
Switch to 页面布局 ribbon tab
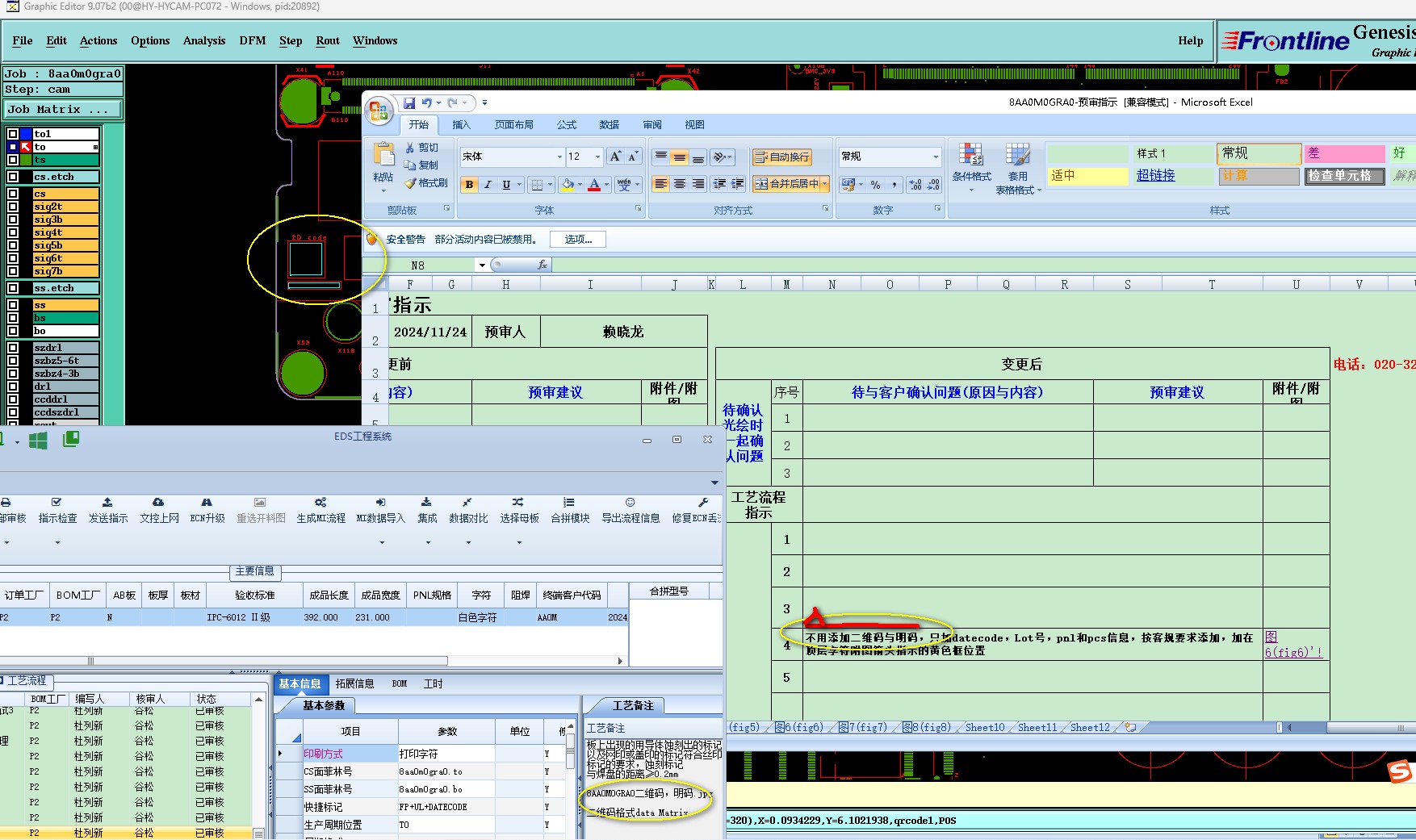513,125
